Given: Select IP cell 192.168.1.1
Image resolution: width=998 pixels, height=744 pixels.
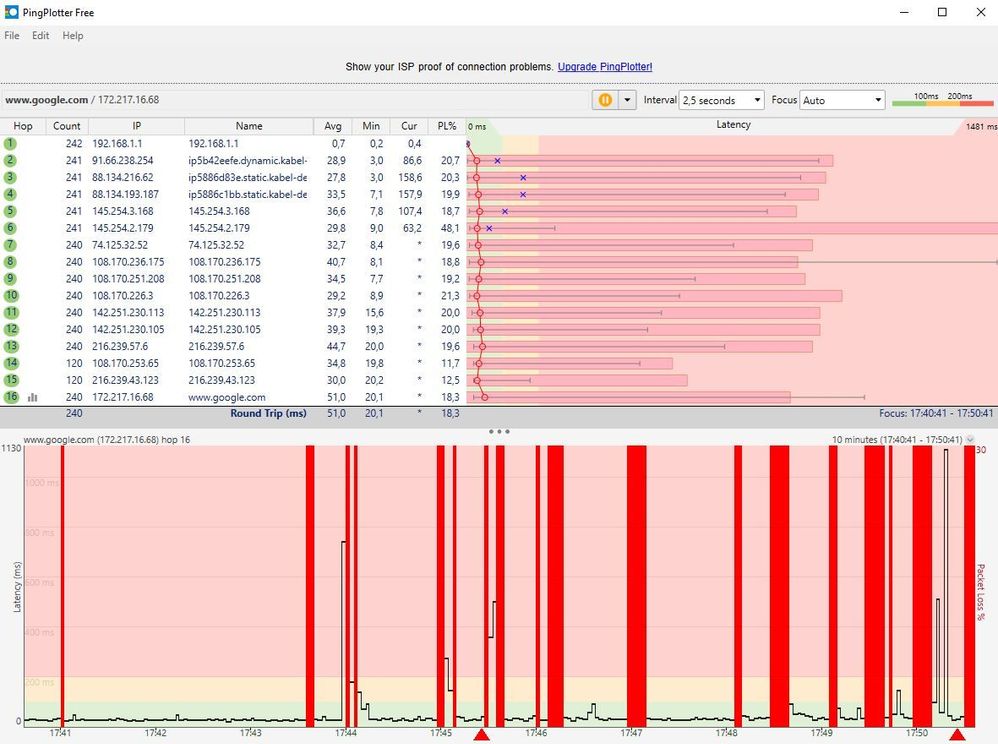Looking at the screenshot, I should (117, 144).
